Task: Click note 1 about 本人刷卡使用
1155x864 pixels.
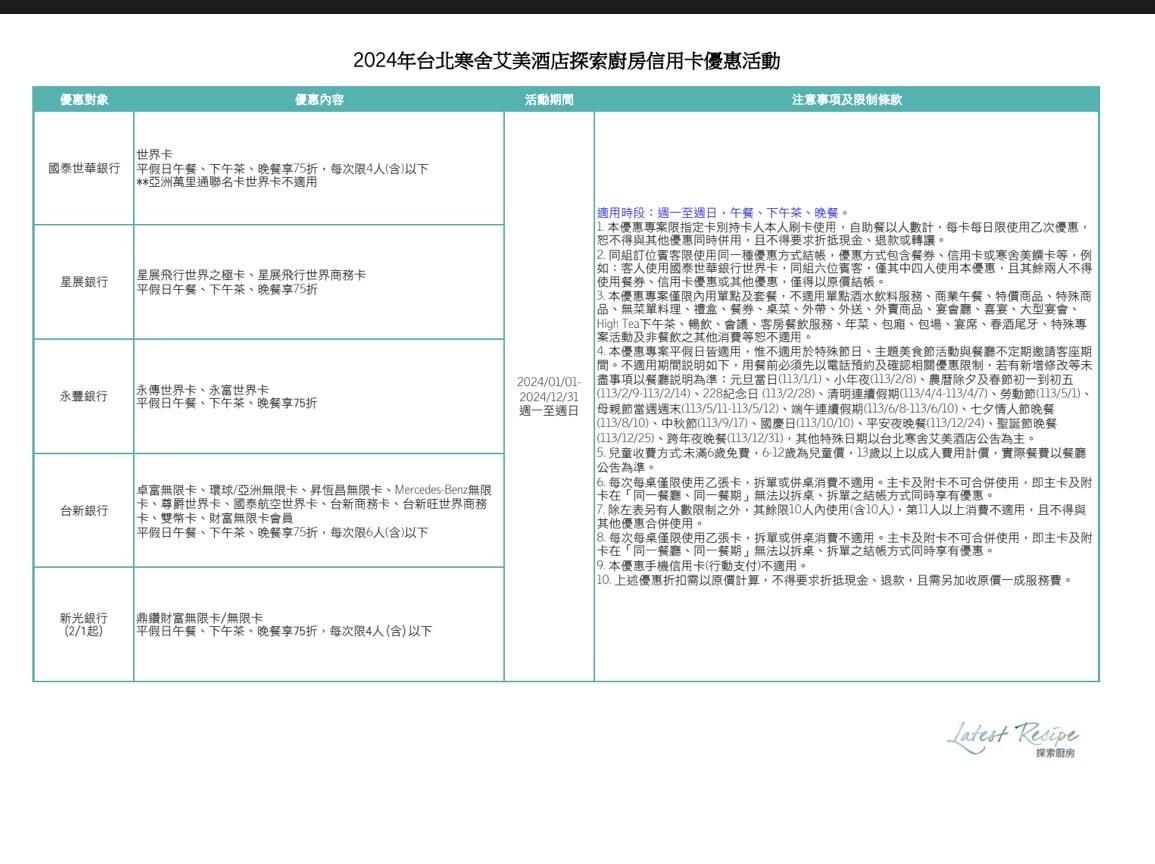Action: [x=843, y=233]
